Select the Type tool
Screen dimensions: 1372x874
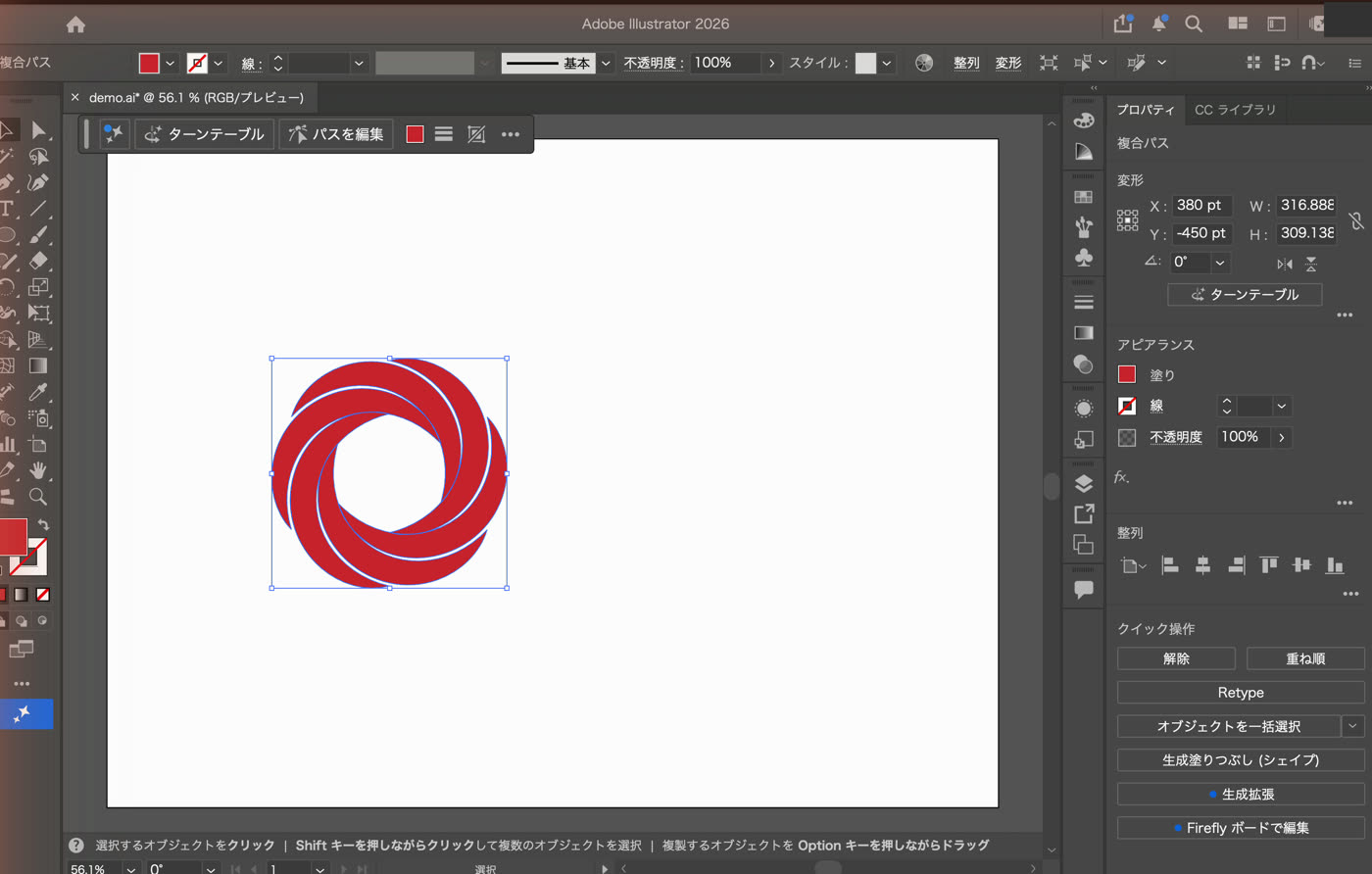[6, 209]
